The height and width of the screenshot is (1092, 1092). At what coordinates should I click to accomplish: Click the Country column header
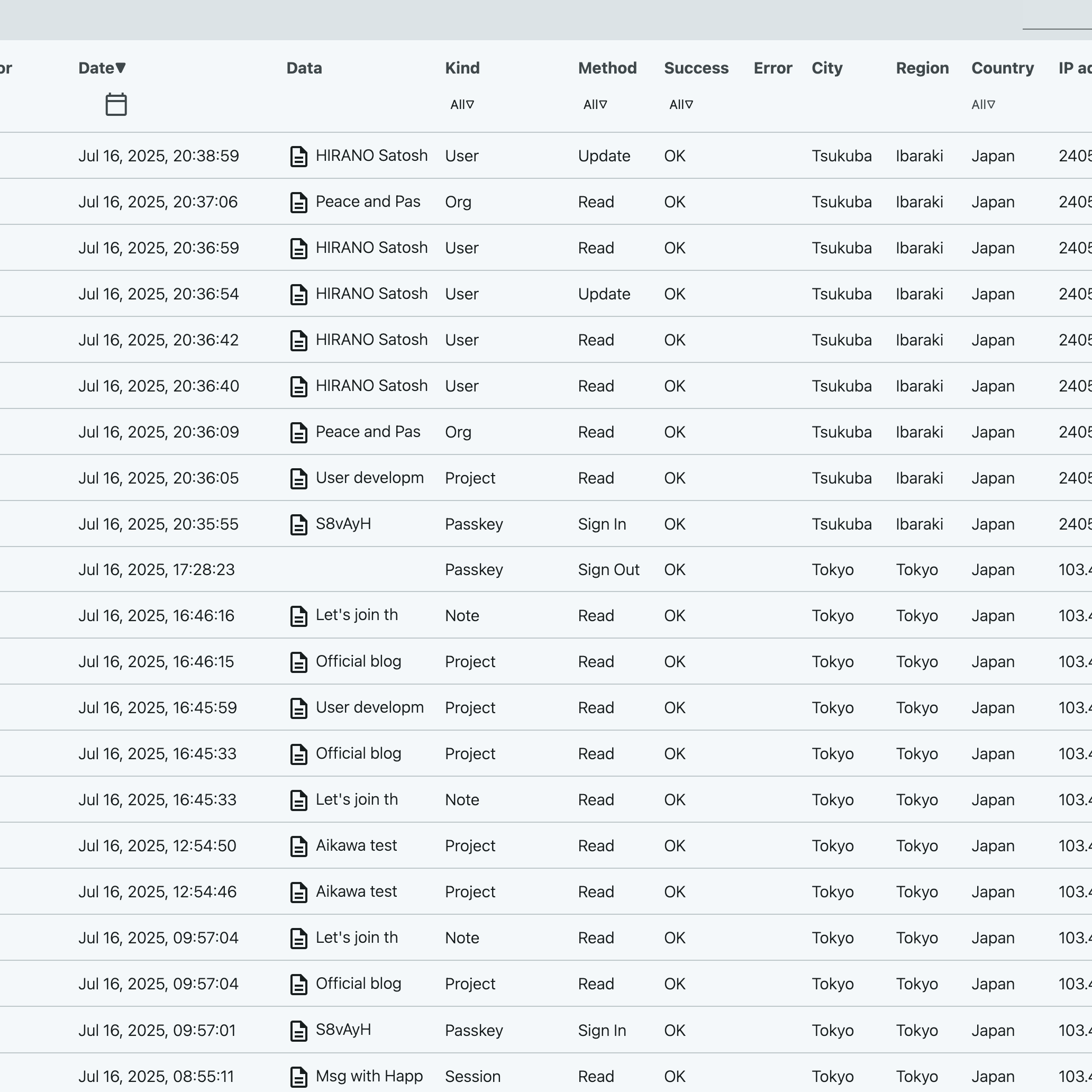click(1002, 68)
